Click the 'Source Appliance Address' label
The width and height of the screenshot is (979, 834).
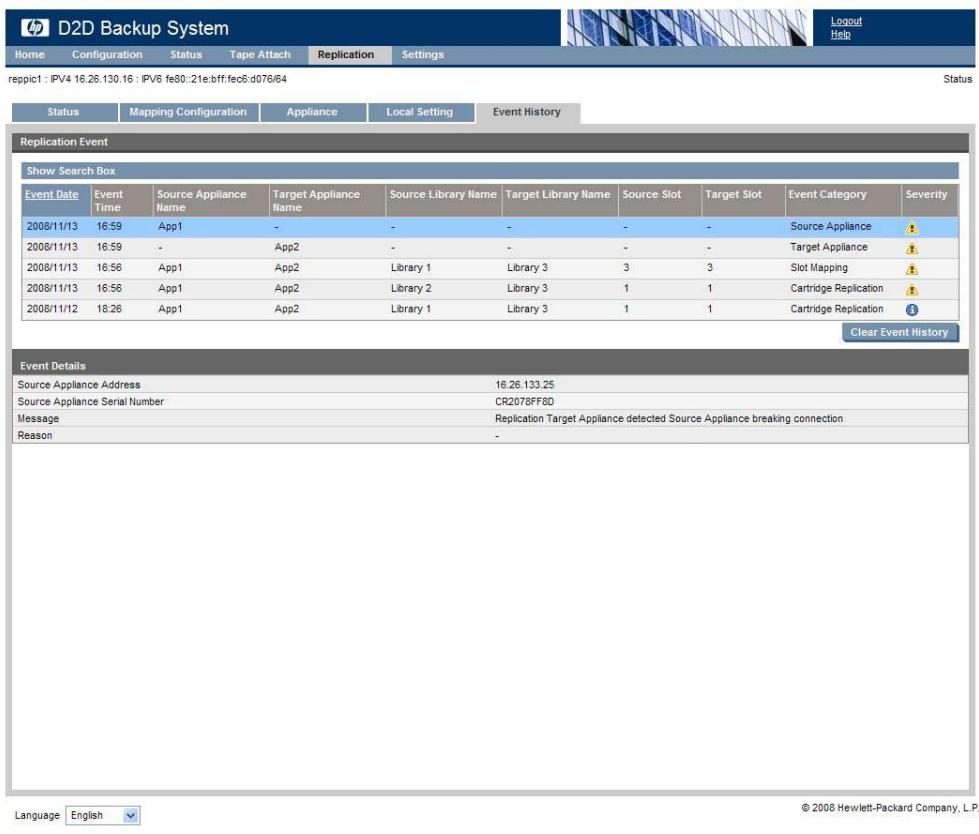click(x=79, y=385)
